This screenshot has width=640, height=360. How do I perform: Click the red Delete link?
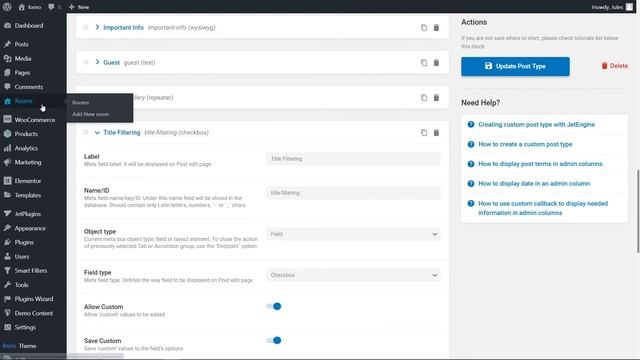point(614,66)
